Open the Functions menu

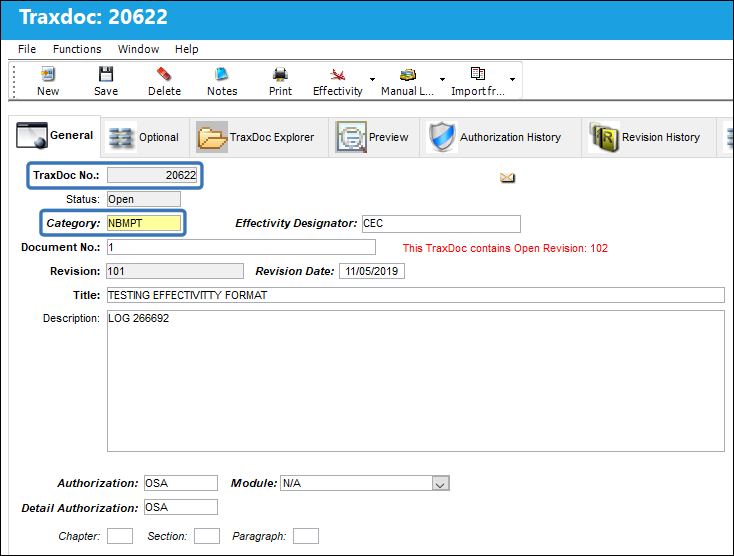pos(77,49)
